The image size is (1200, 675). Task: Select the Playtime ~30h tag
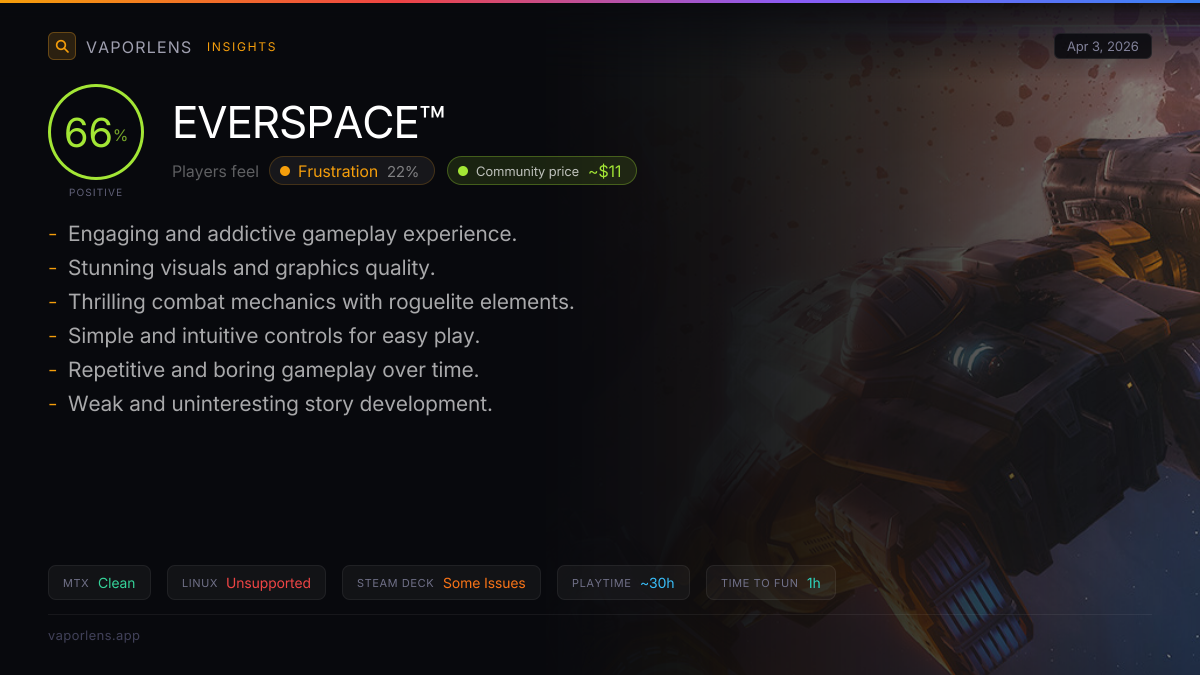coord(623,583)
